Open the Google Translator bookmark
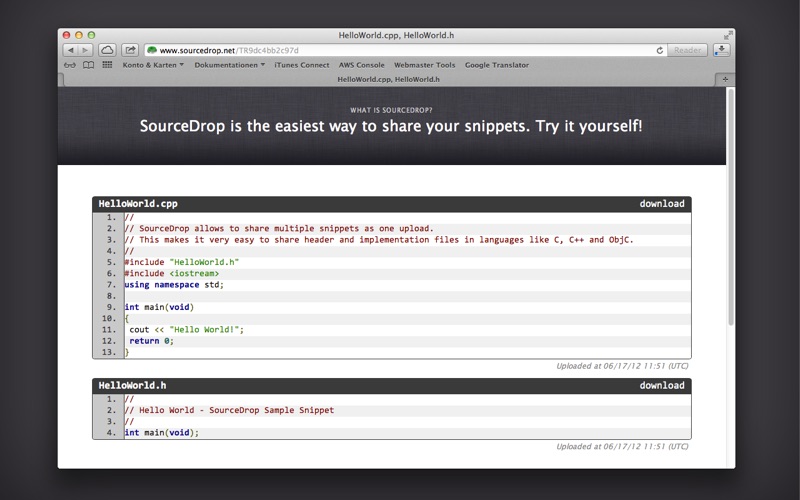The width and height of the screenshot is (800, 500). tap(497, 65)
